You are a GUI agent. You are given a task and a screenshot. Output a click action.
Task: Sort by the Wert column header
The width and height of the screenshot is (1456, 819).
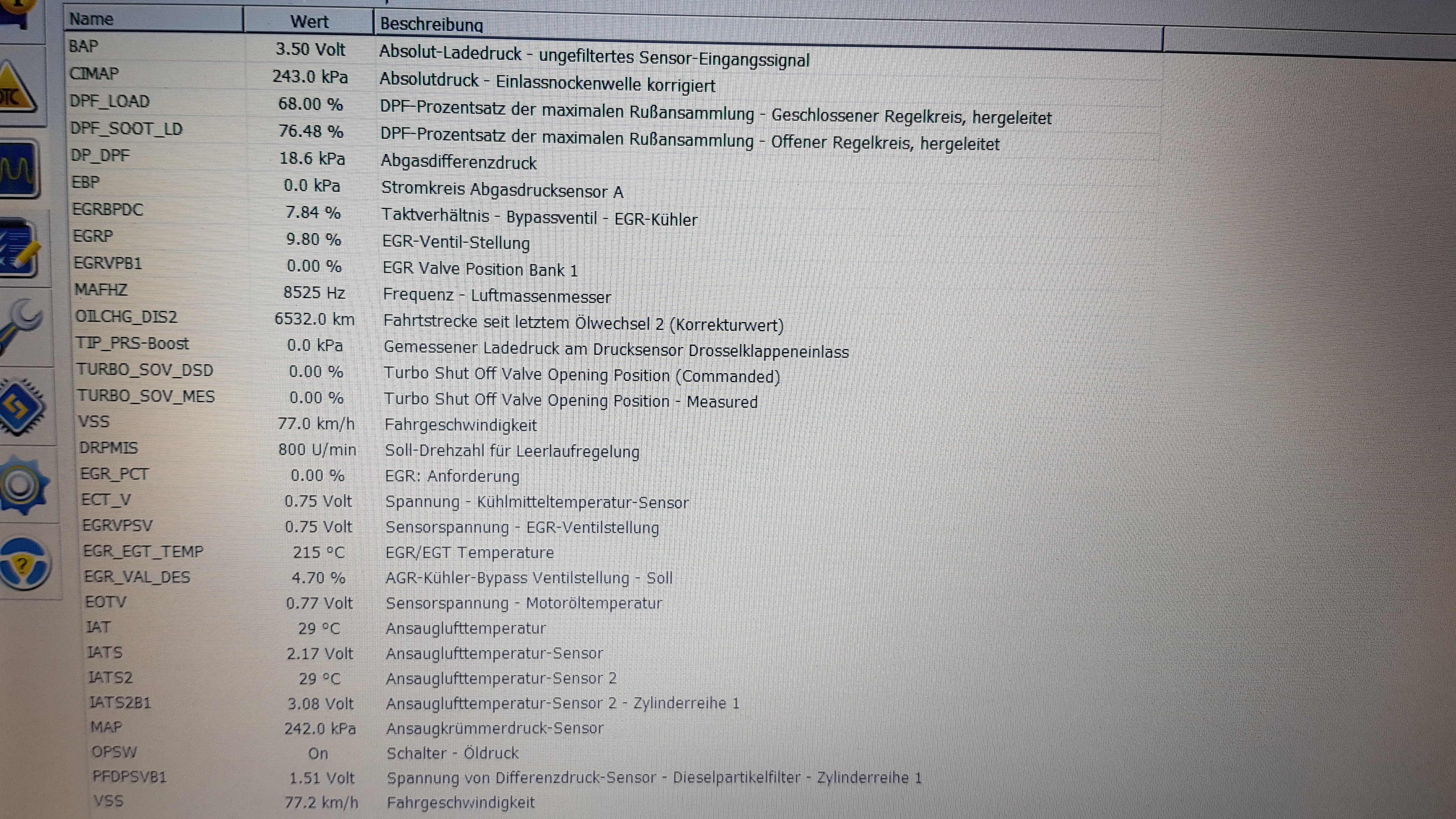(309, 21)
